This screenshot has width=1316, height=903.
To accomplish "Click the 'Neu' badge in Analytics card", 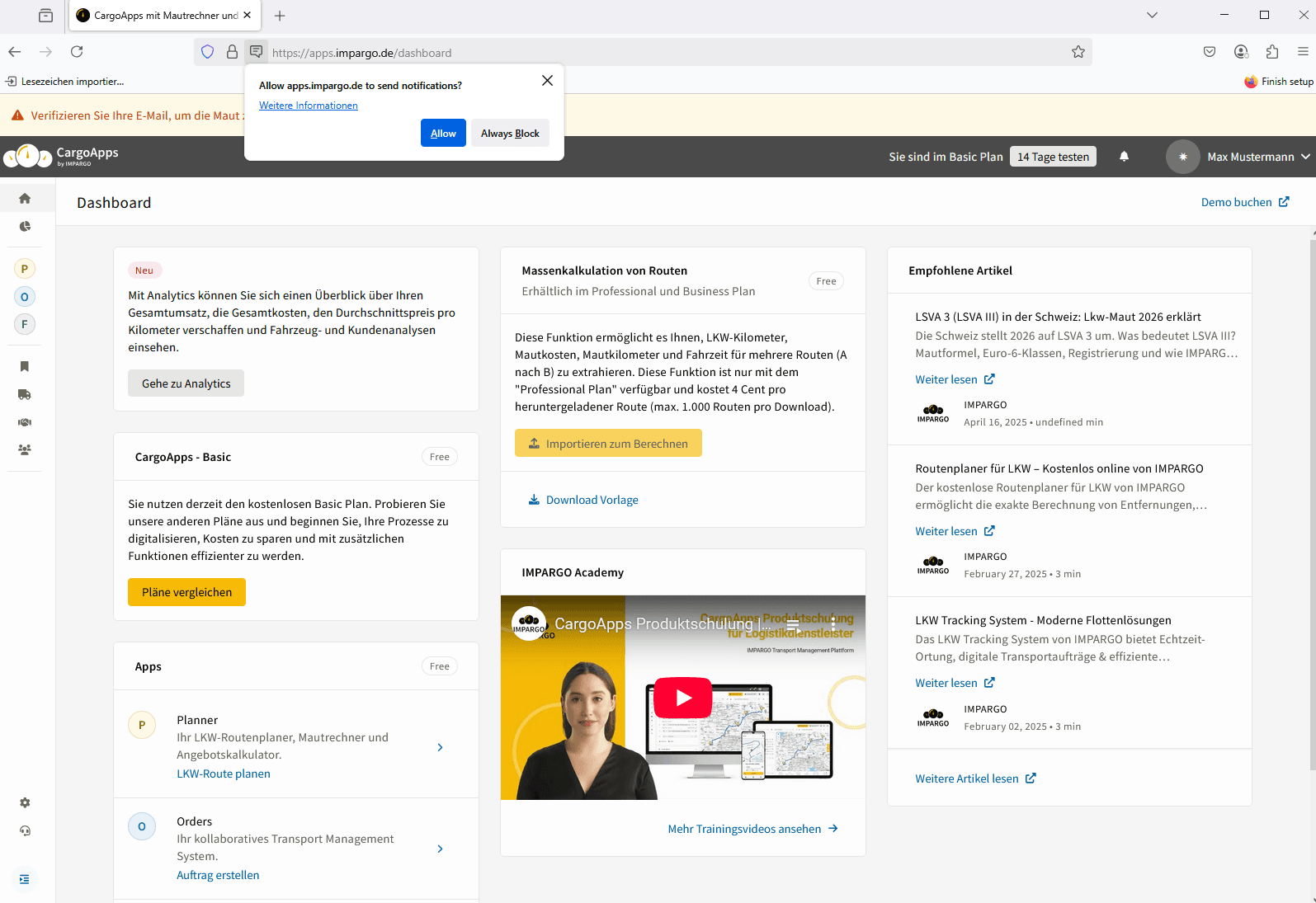I will coord(144,270).
